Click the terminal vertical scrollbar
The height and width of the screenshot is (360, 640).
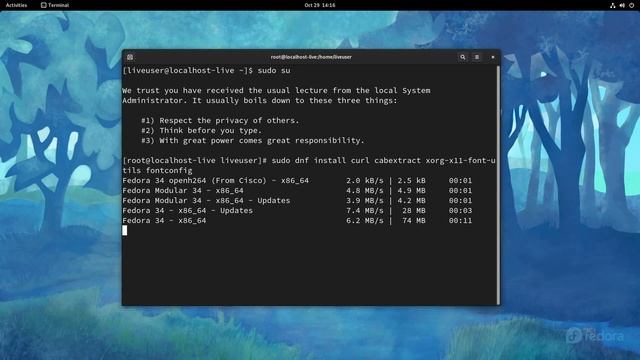tap(498, 184)
